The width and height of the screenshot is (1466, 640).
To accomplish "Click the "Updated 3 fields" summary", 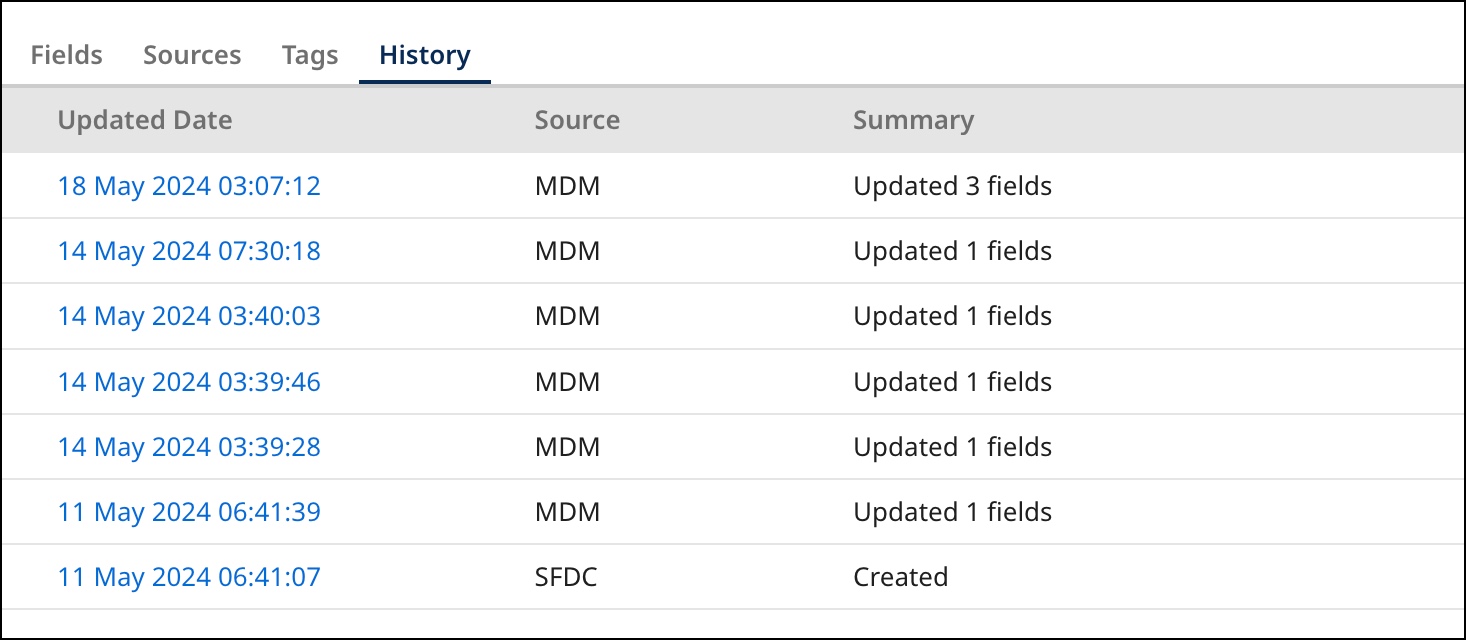I will [x=952, y=186].
